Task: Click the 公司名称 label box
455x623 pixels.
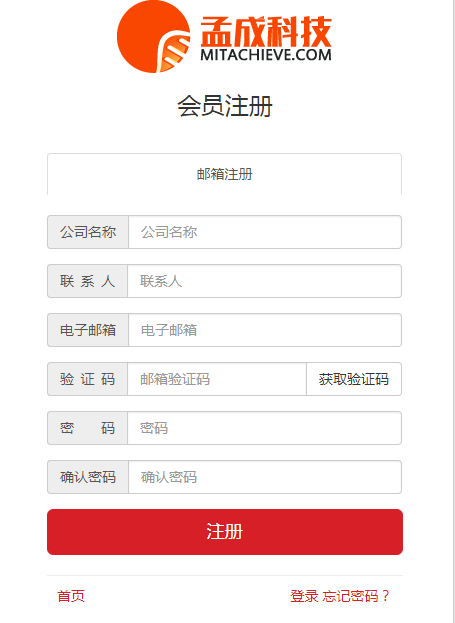Action: tap(88, 232)
